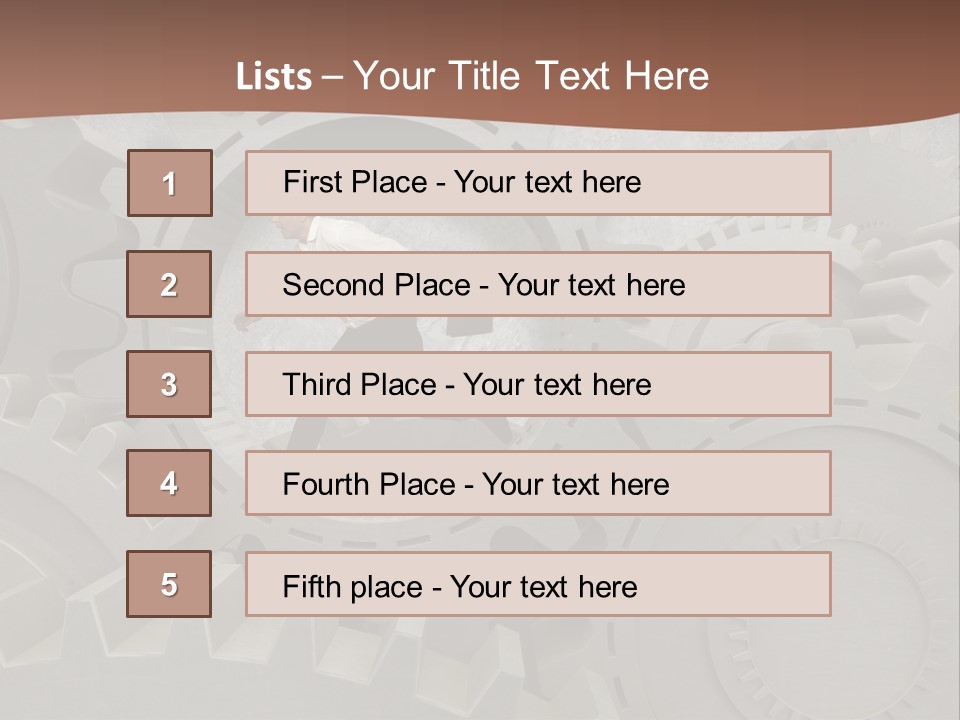The height and width of the screenshot is (720, 960).
Task: Select the number 4 square
Action: click(x=169, y=484)
